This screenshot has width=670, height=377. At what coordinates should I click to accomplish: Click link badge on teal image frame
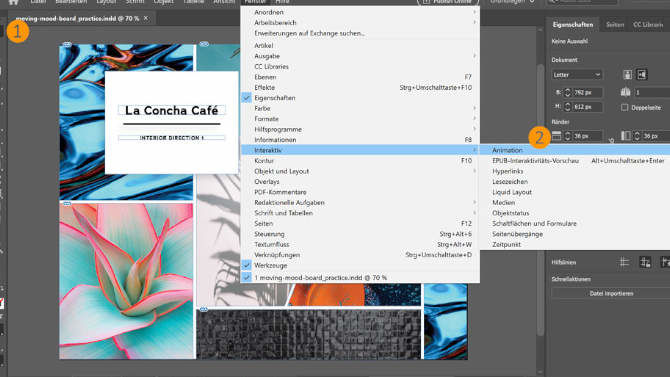(x=204, y=44)
